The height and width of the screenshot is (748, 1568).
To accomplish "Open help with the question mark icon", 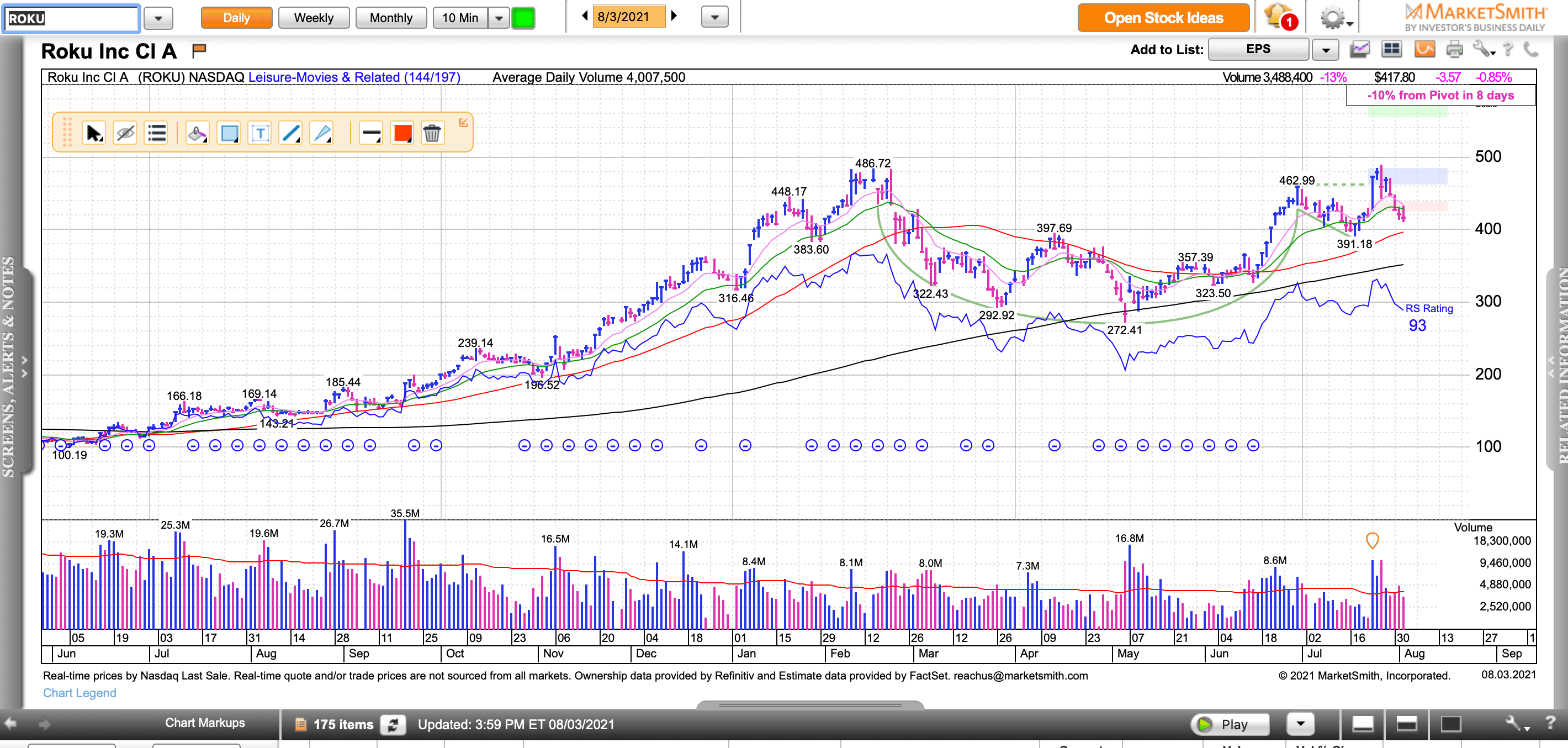I will pyautogui.click(x=1508, y=49).
